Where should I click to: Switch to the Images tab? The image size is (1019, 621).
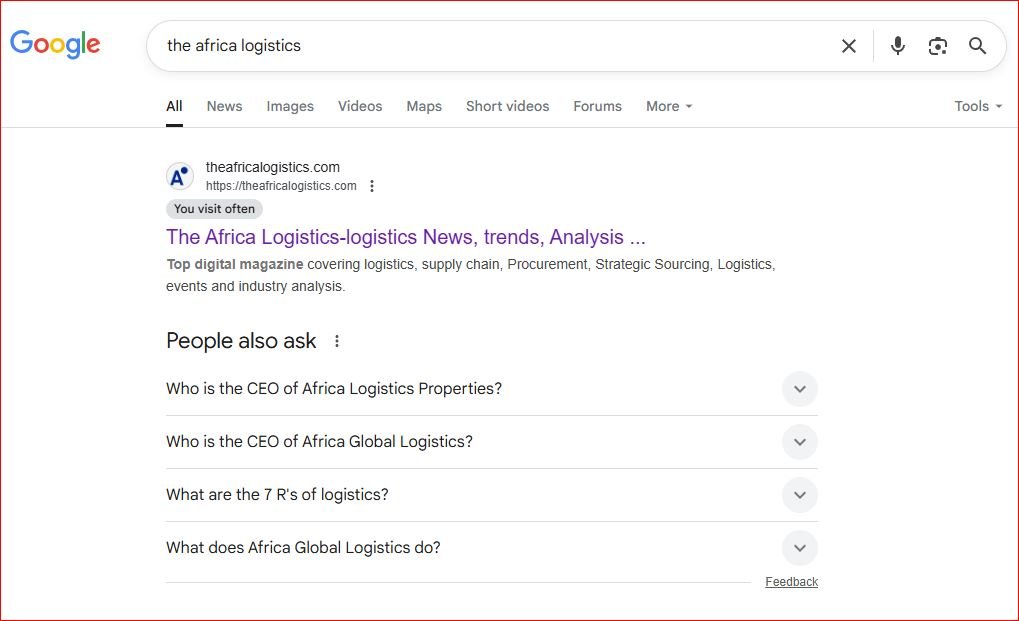[x=290, y=106]
